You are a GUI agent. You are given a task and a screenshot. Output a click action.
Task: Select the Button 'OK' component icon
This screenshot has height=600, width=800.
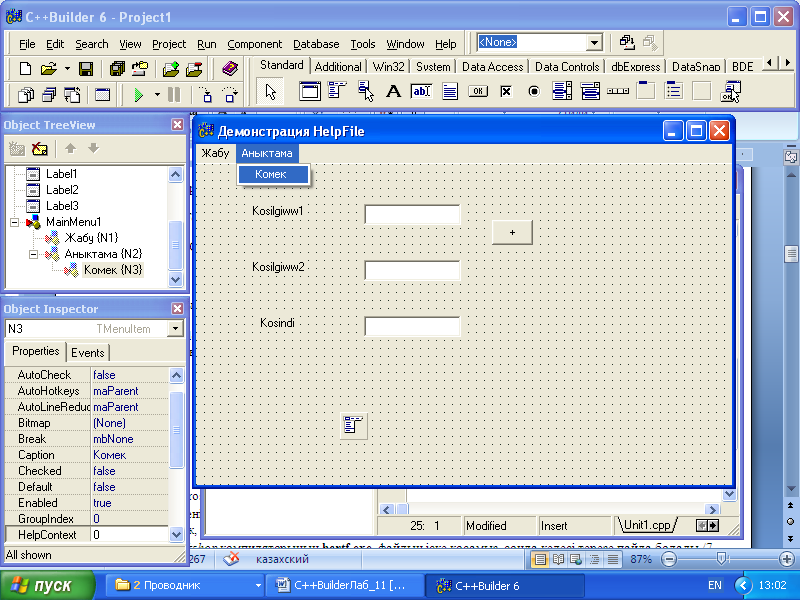coord(478,91)
